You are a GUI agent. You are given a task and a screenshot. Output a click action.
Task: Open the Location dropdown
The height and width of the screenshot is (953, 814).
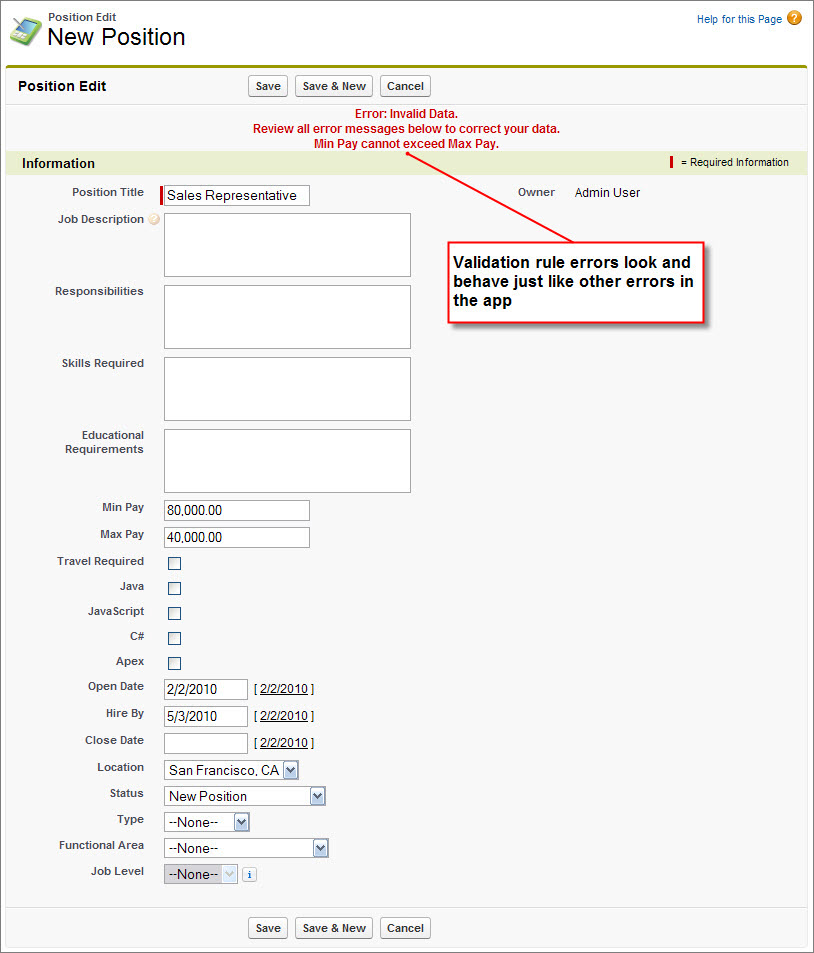[232, 770]
